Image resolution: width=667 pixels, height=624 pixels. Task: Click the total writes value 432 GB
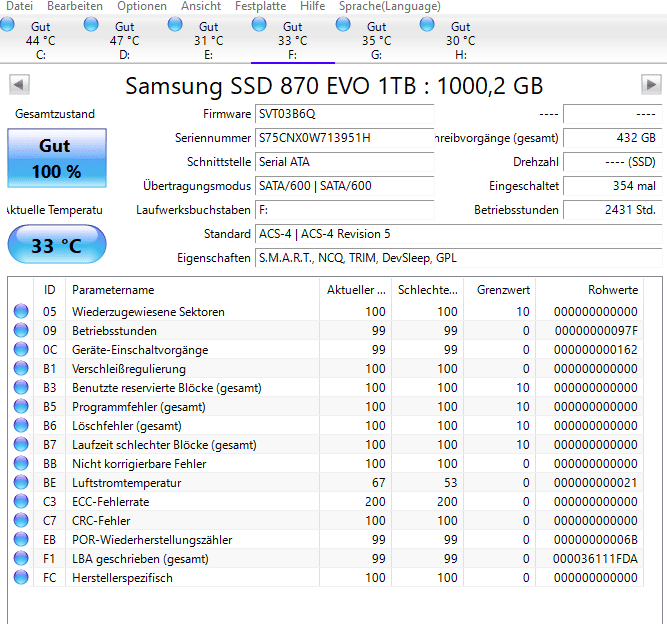(613, 138)
